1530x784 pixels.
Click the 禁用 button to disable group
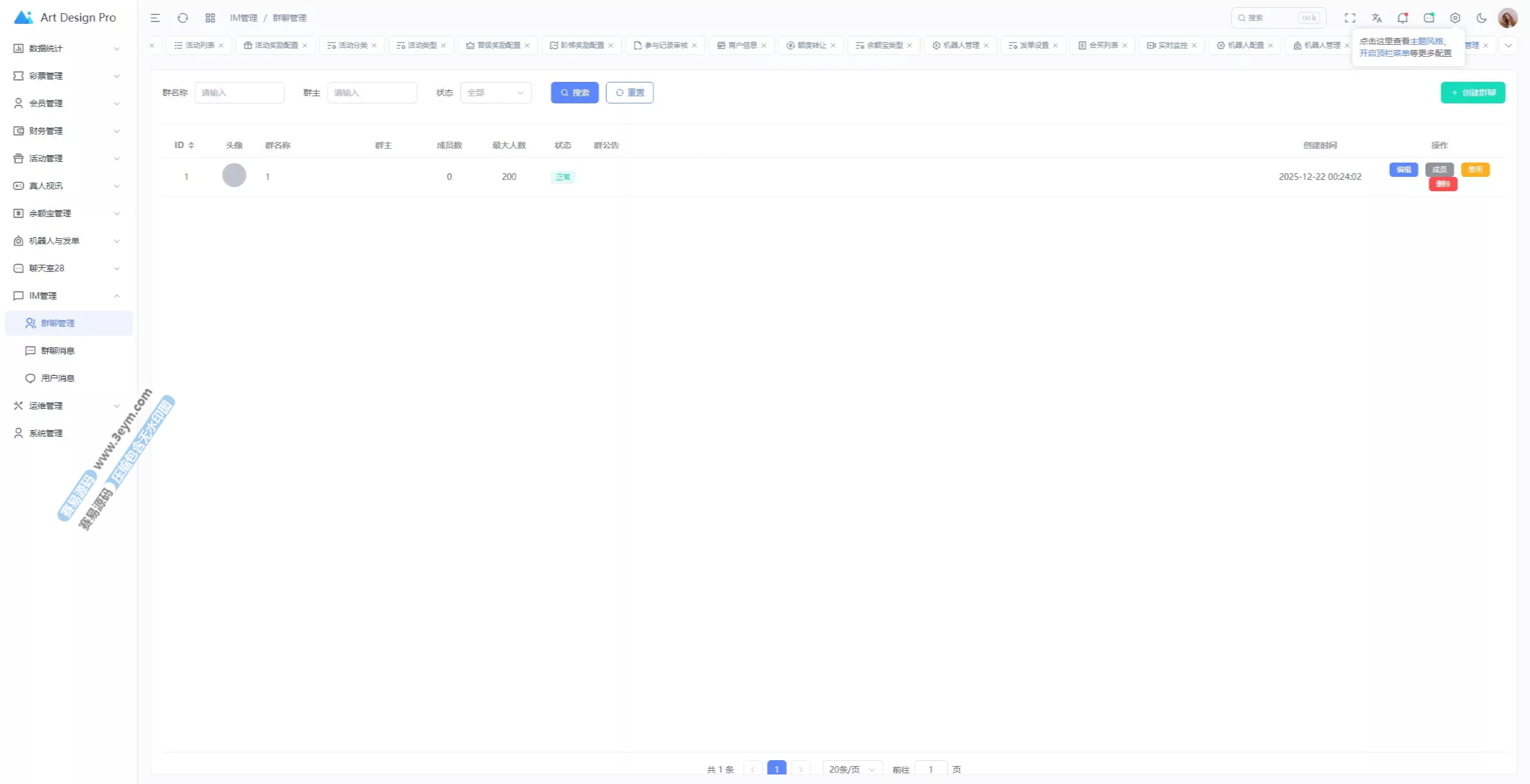(x=1475, y=170)
